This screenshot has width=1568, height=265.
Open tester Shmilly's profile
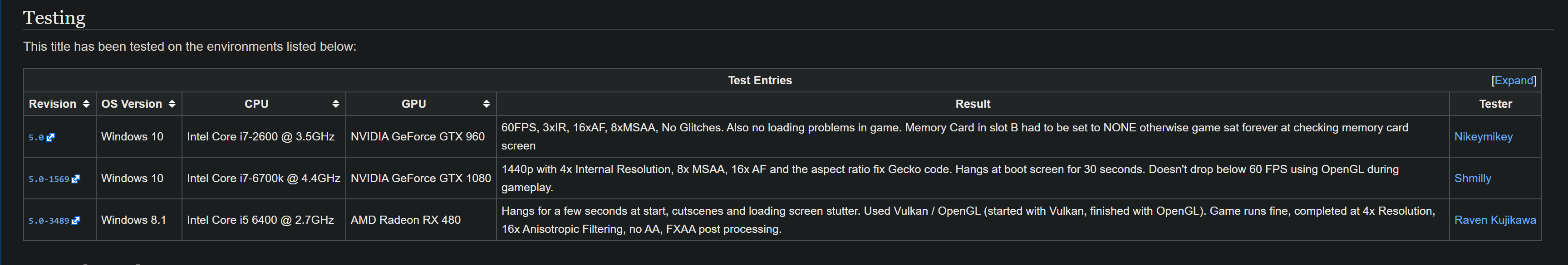click(1472, 178)
